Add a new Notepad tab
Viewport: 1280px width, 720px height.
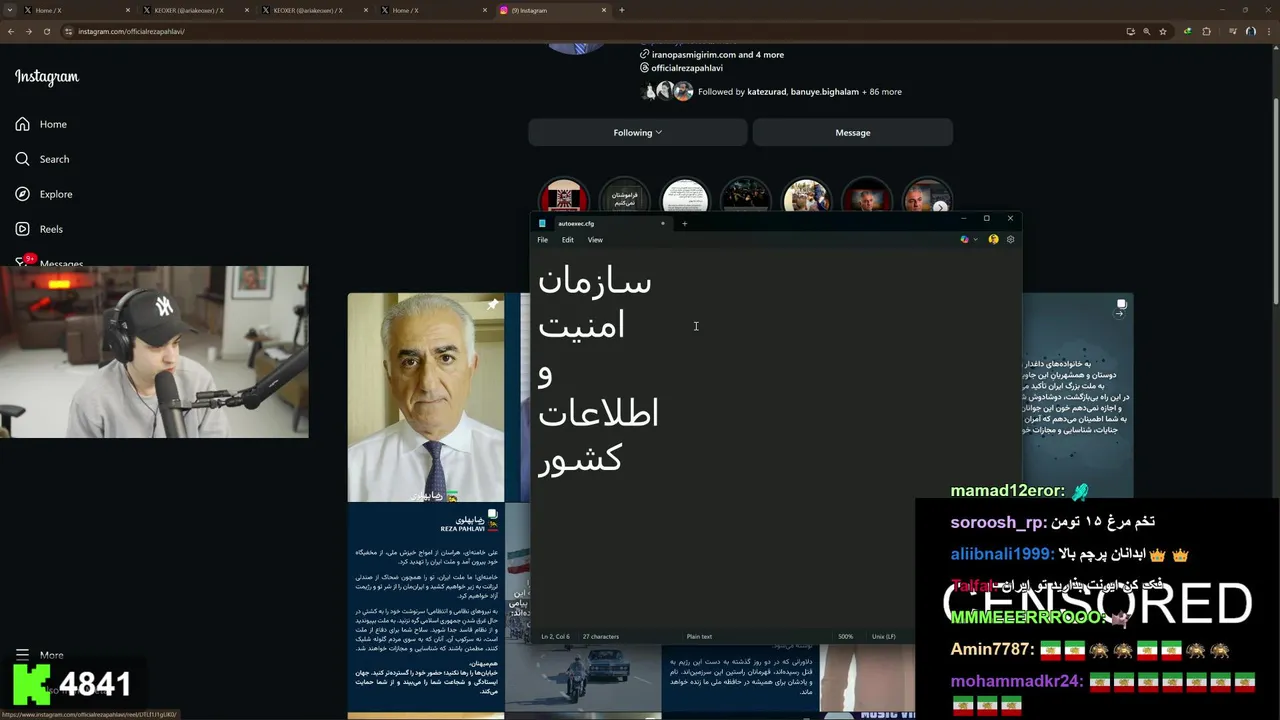tap(684, 224)
